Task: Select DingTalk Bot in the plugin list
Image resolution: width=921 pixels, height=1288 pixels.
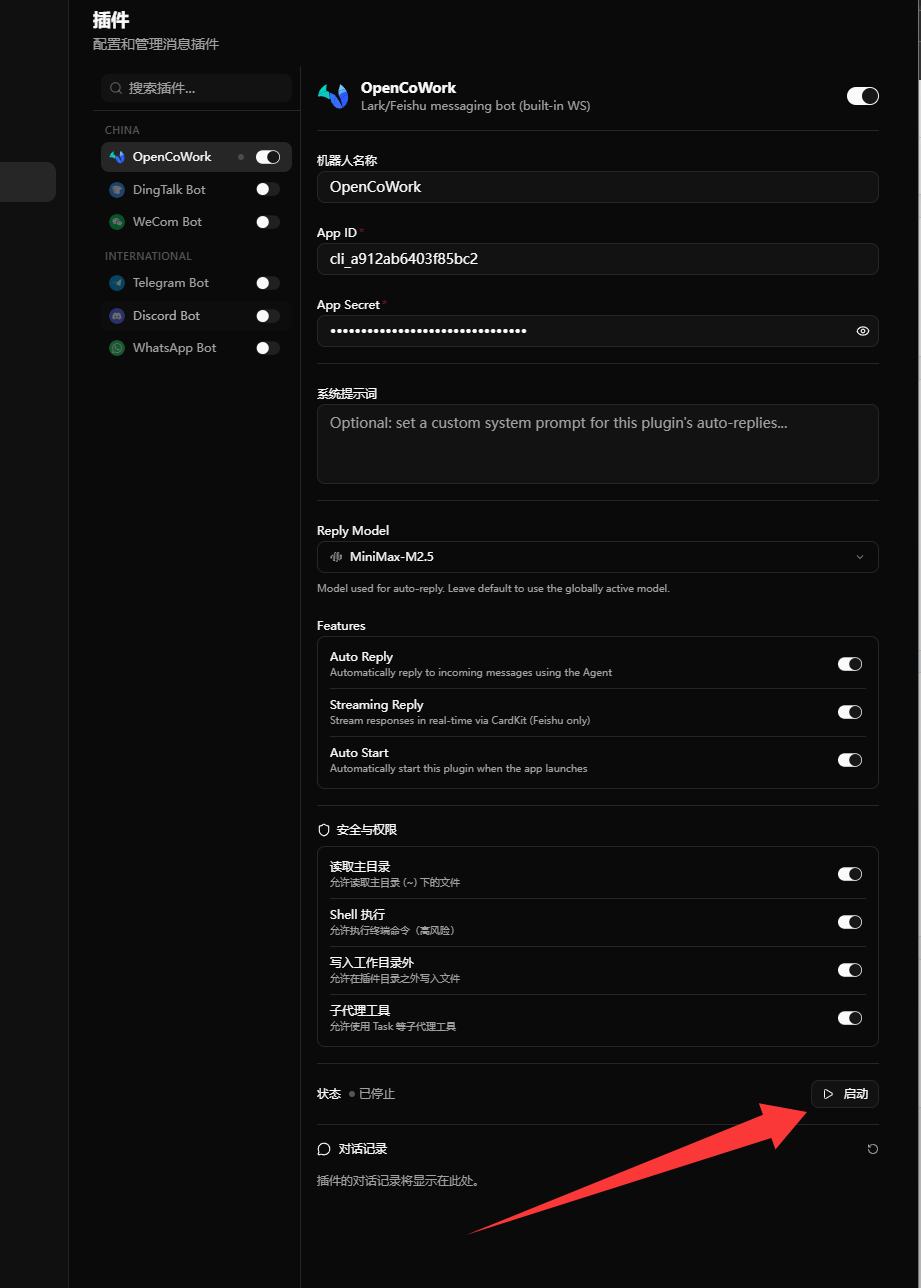Action: point(196,189)
